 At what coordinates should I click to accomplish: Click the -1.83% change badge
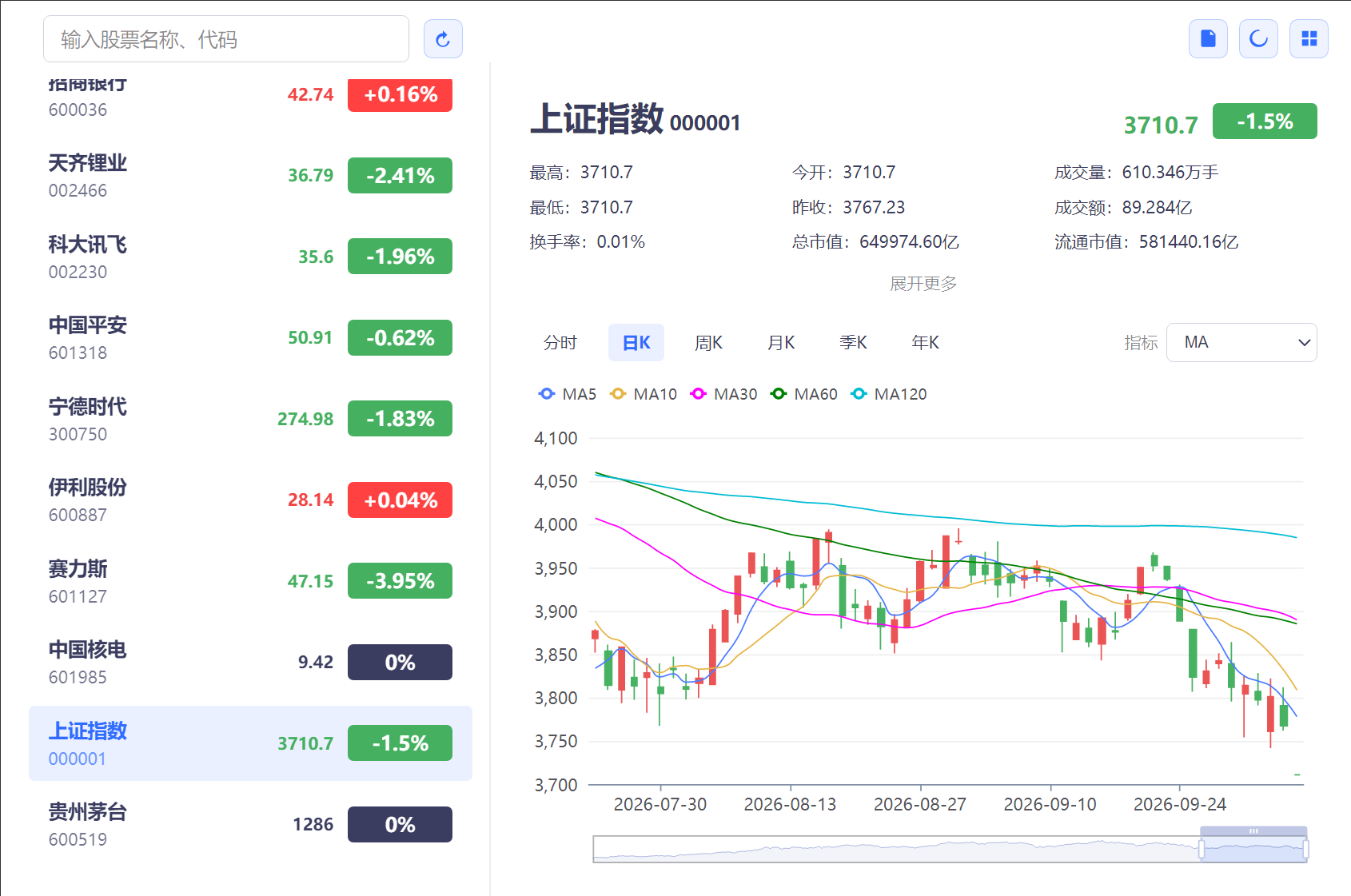[x=400, y=419]
